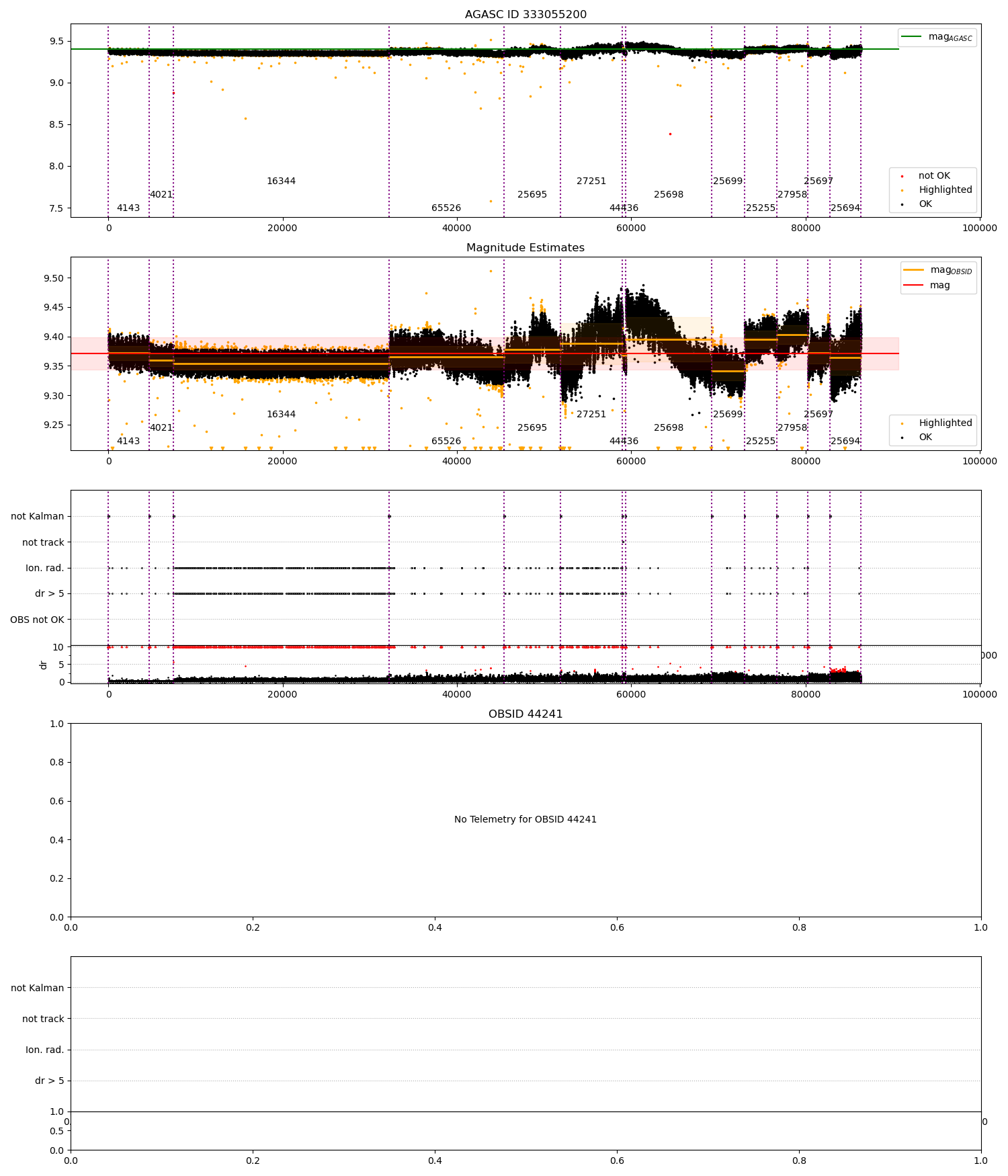Click the title AGASC ID 333055200
1008x1176 pixels.
526,15
